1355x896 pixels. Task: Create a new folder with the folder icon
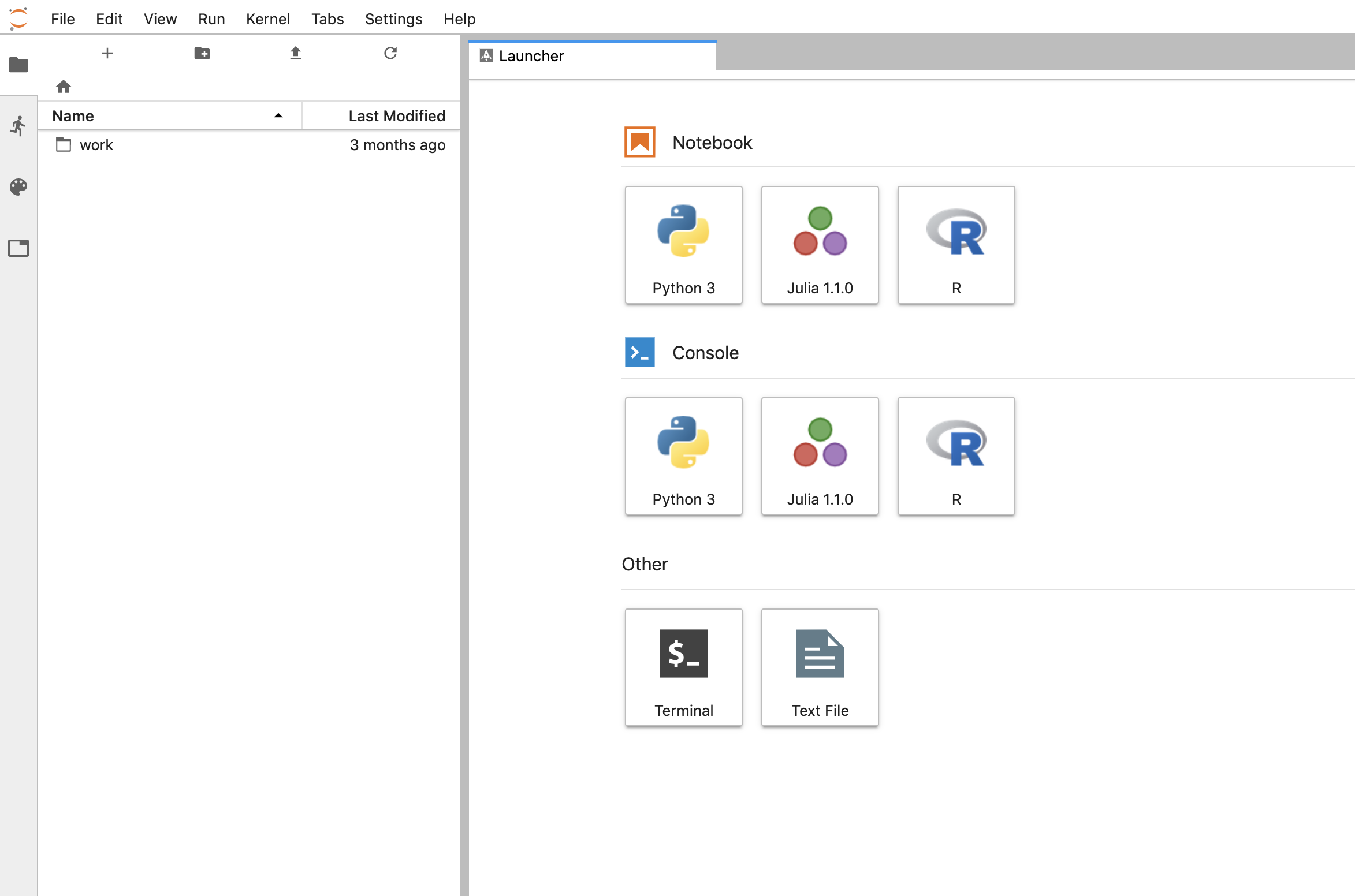click(202, 53)
